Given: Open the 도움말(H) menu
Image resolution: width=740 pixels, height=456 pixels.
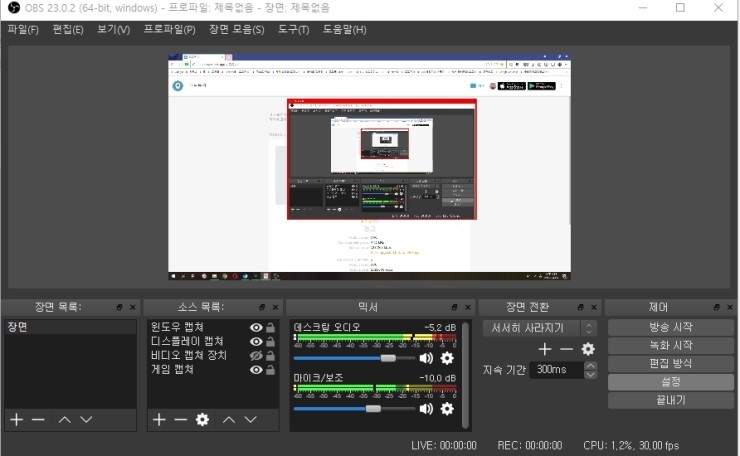Looking at the screenshot, I should coord(345,29).
